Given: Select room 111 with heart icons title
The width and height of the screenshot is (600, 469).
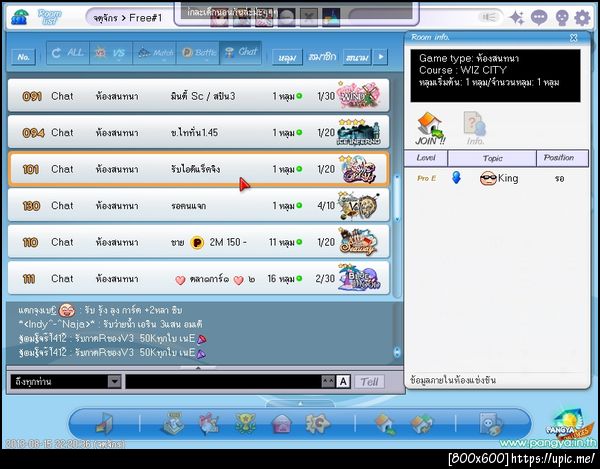Looking at the screenshot, I should [198, 278].
